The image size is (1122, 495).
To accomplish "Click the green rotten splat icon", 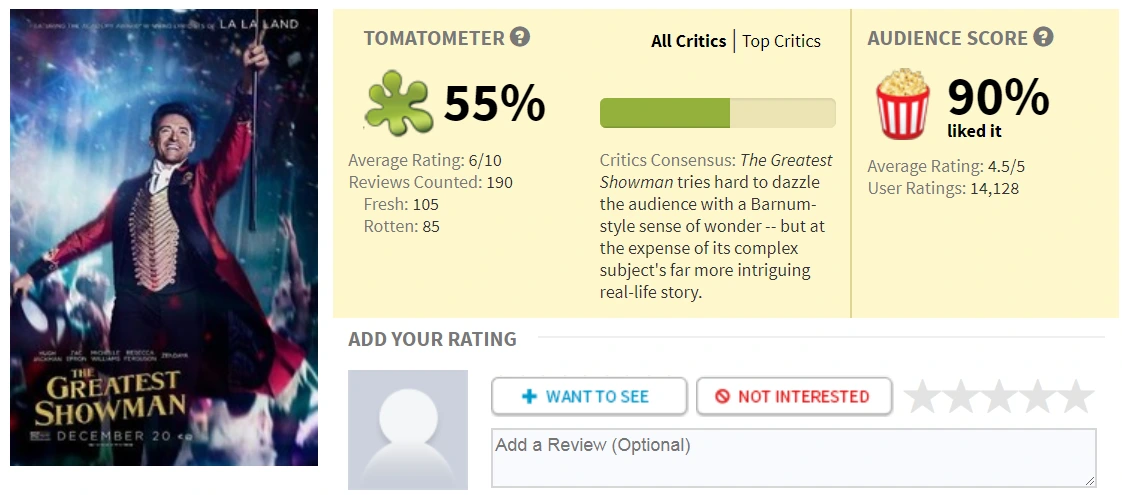I will point(398,102).
